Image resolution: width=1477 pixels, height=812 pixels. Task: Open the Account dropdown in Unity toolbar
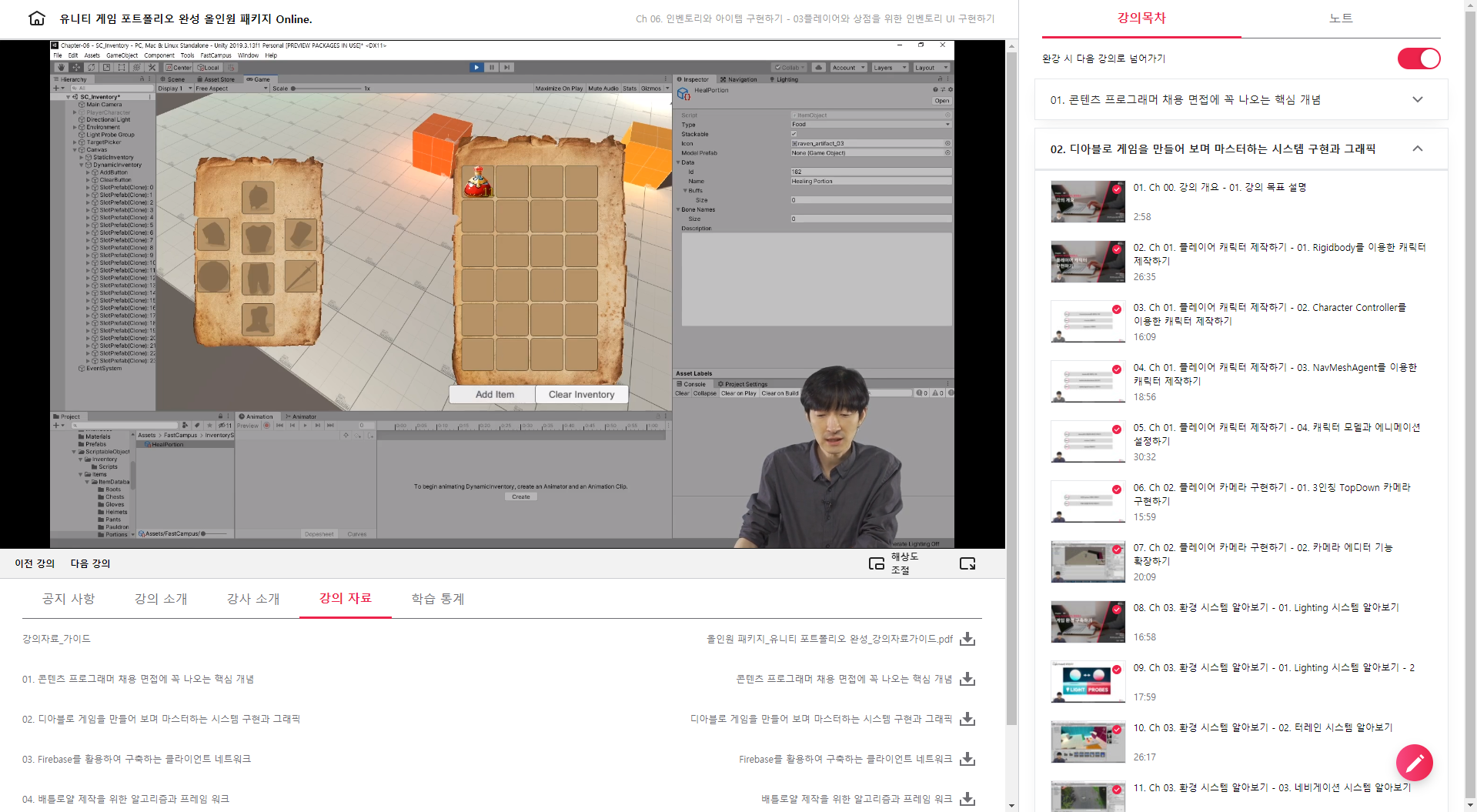[849, 67]
